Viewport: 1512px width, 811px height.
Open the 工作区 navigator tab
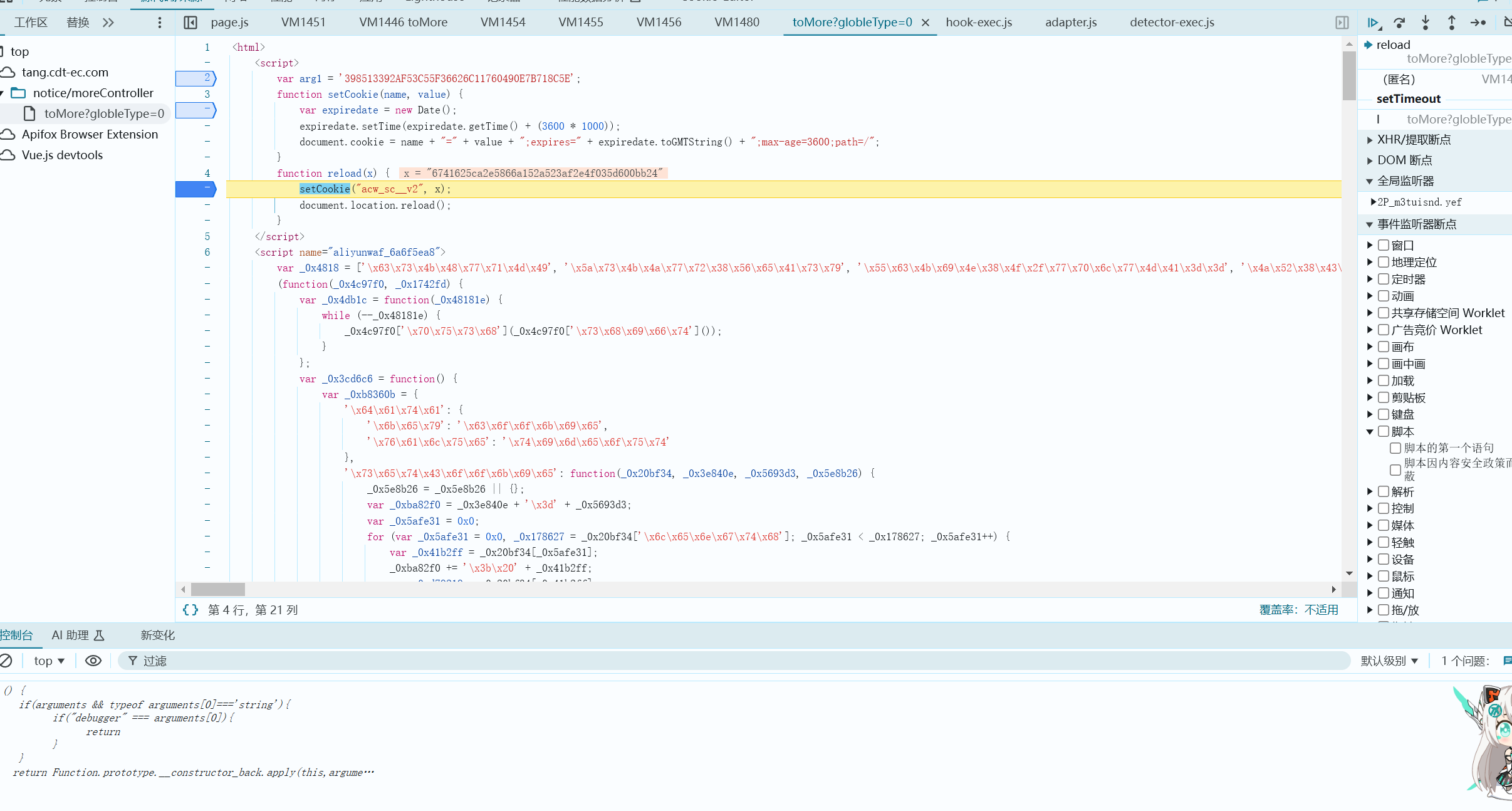pyautogui.click(x=31, y=23)
